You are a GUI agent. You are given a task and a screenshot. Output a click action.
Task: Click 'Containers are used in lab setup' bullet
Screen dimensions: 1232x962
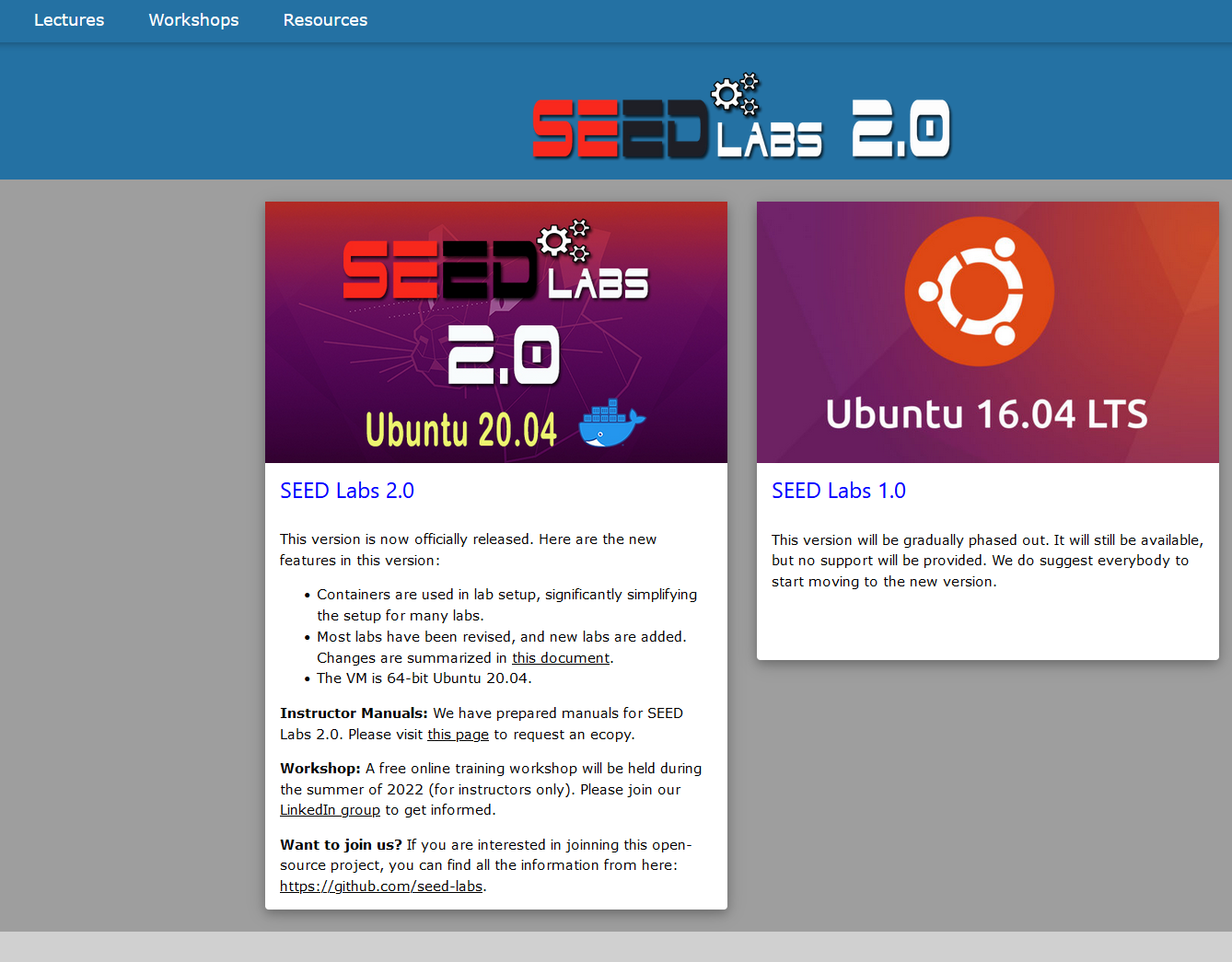[x=507, y=605]
